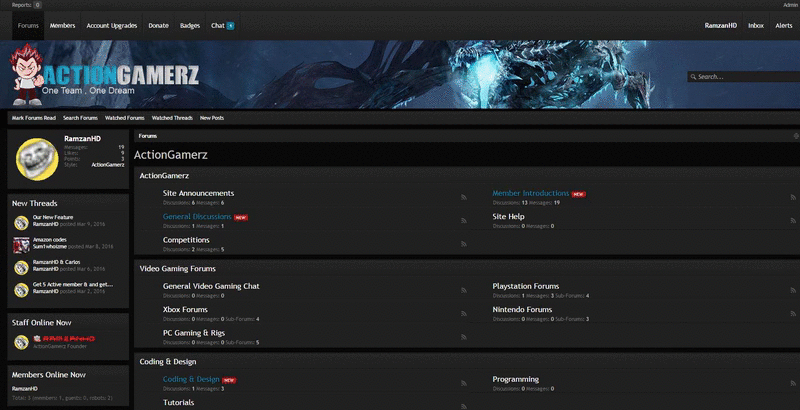Open the Inbox menu
This screenshot has height=410, width=800.
(x=756, y=25)
